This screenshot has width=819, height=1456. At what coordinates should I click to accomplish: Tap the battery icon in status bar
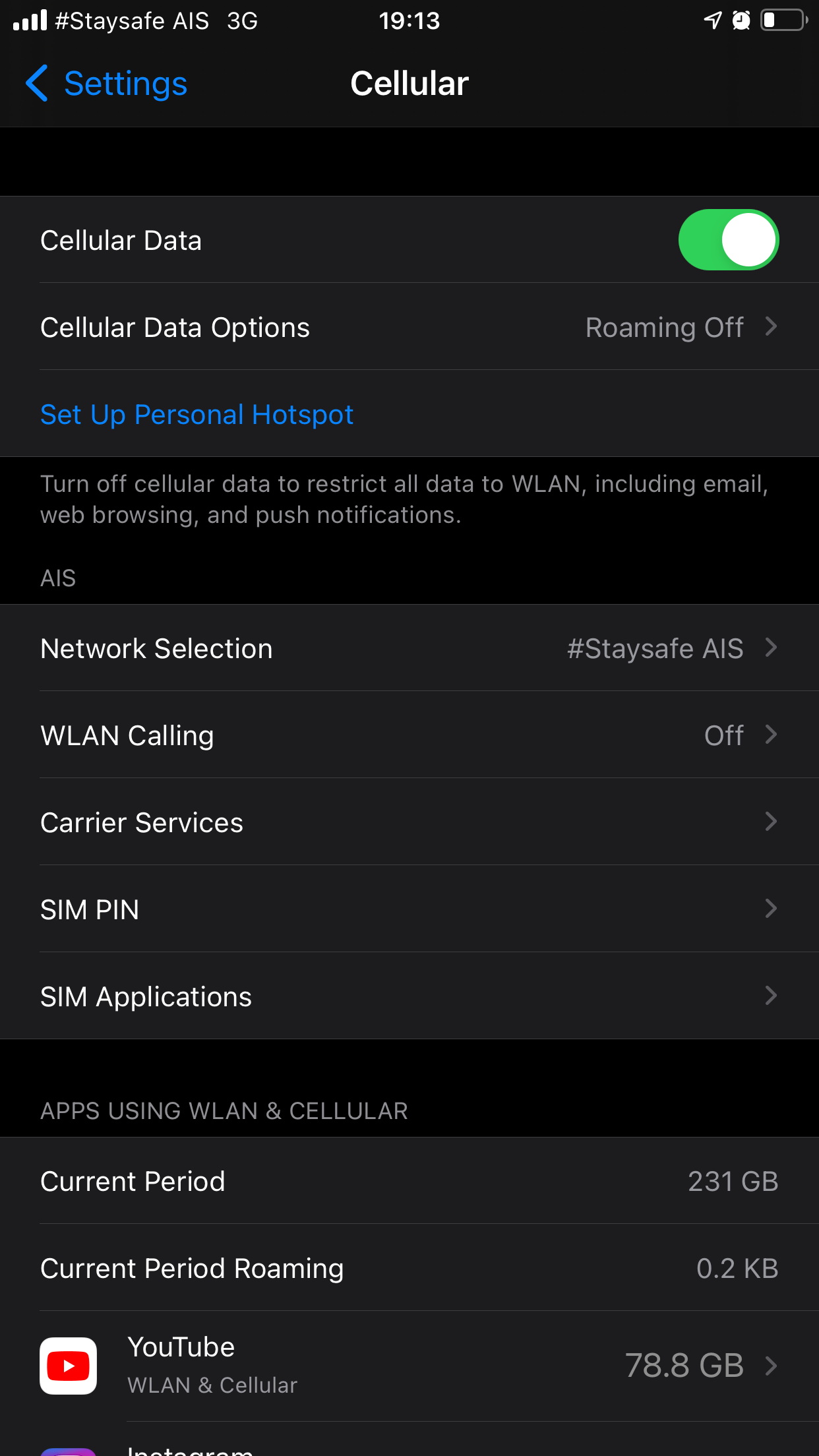point(783,20)
